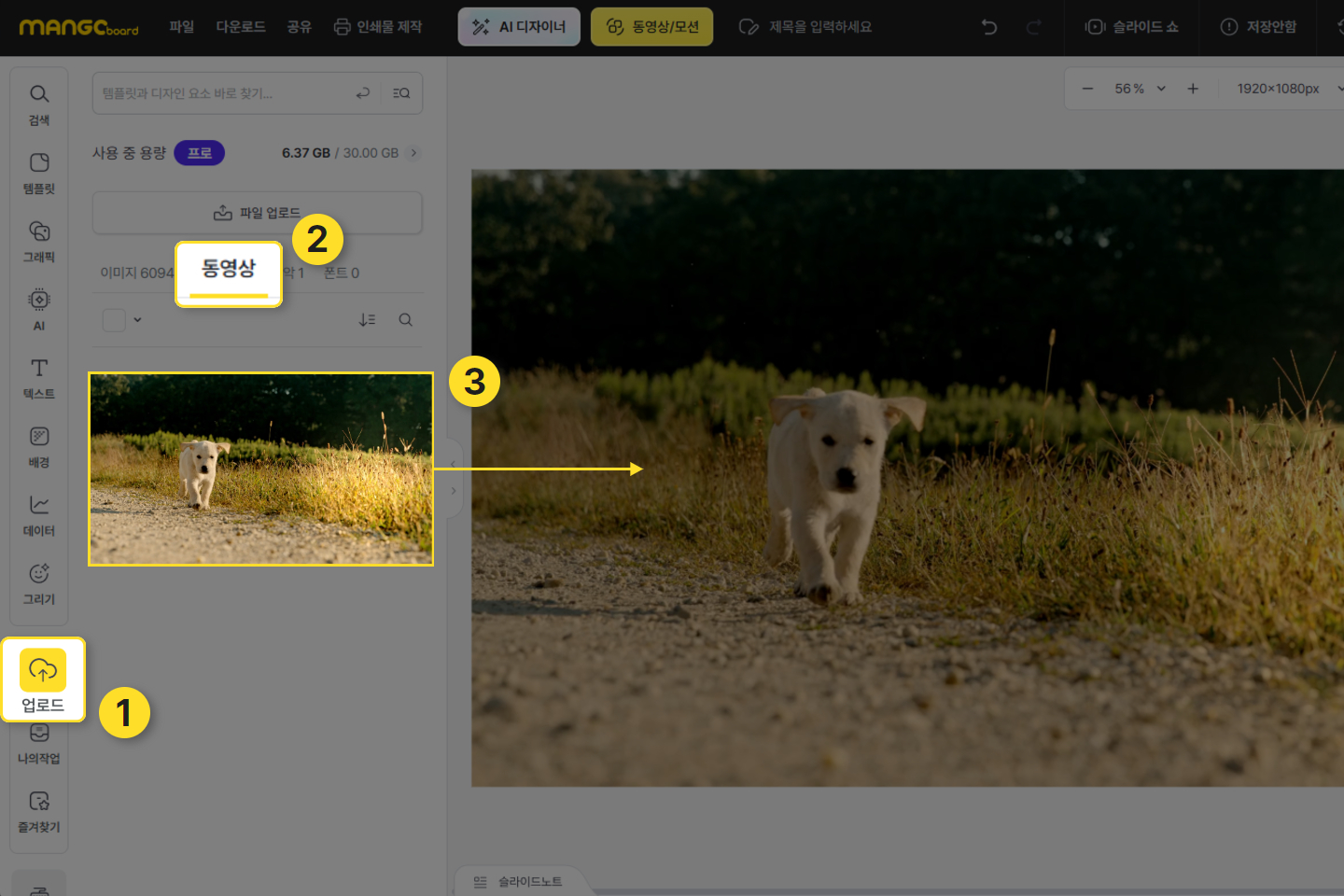Image resolution: width=1344 pixels, height=896 pixels.
Task: Toggle the select-all checkbox in uploads
Action: pyautogui.click(x=114, y=320)
